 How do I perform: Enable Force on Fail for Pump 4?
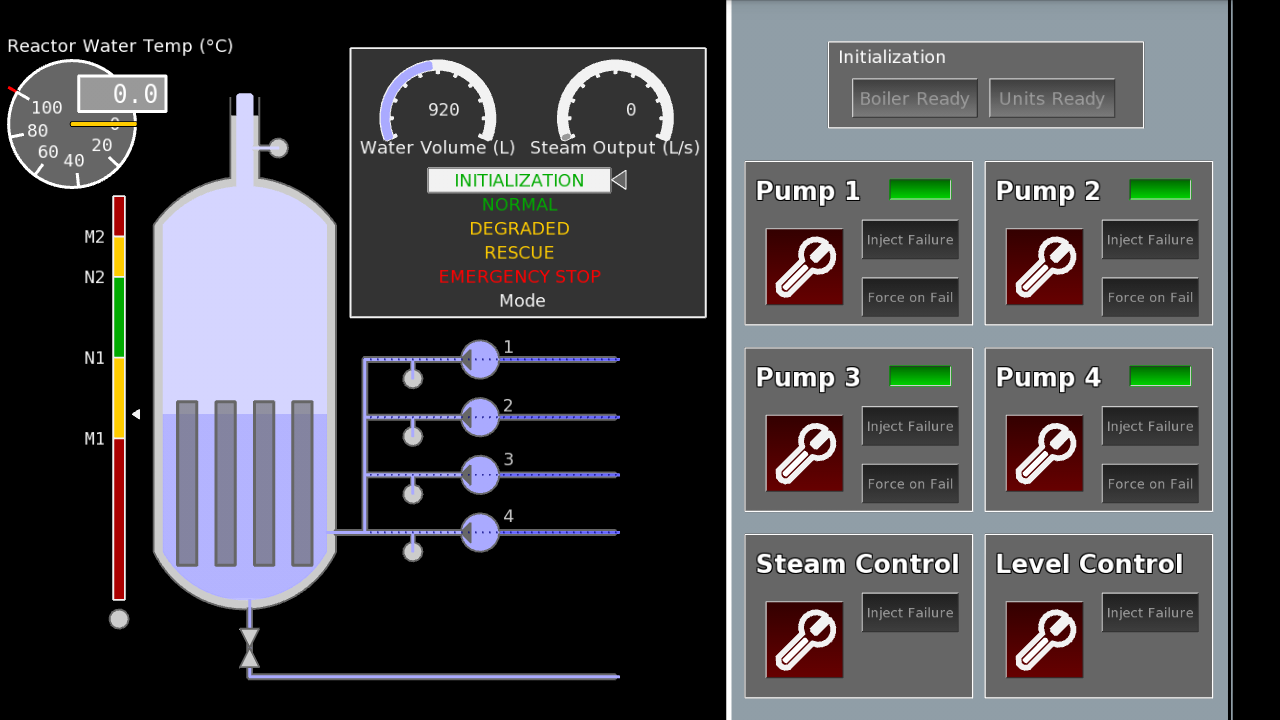1150,484
